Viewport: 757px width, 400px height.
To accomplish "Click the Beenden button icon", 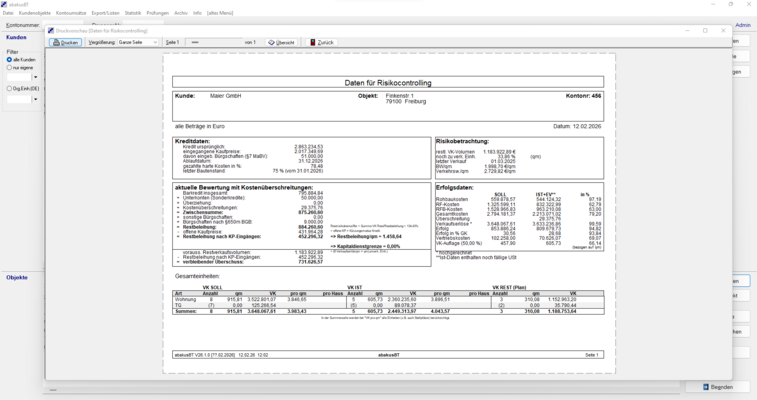I will (x=707, y=387).
